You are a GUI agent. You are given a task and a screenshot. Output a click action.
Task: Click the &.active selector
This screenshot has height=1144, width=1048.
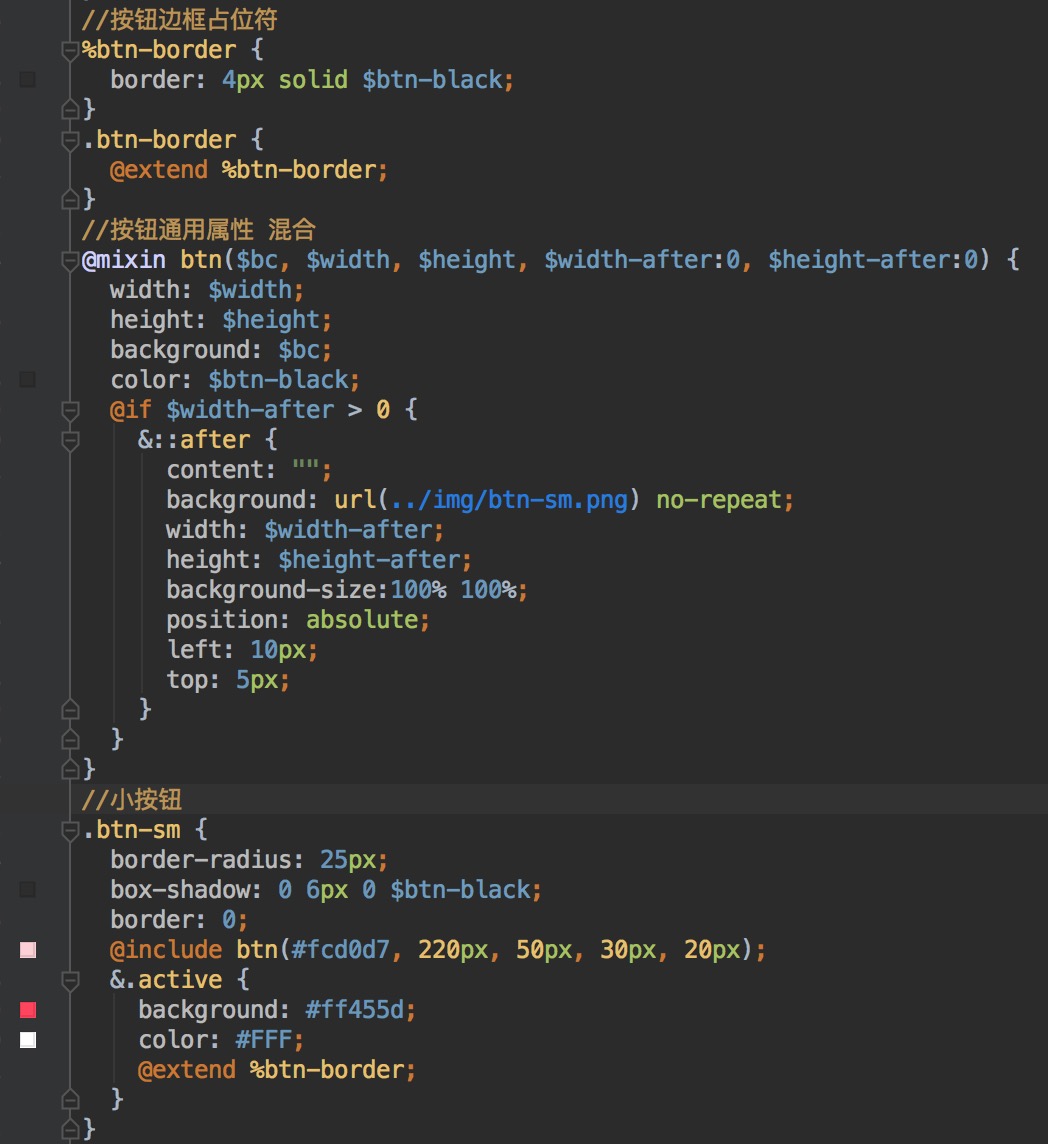pyautogui.click(x=166, y=979)
